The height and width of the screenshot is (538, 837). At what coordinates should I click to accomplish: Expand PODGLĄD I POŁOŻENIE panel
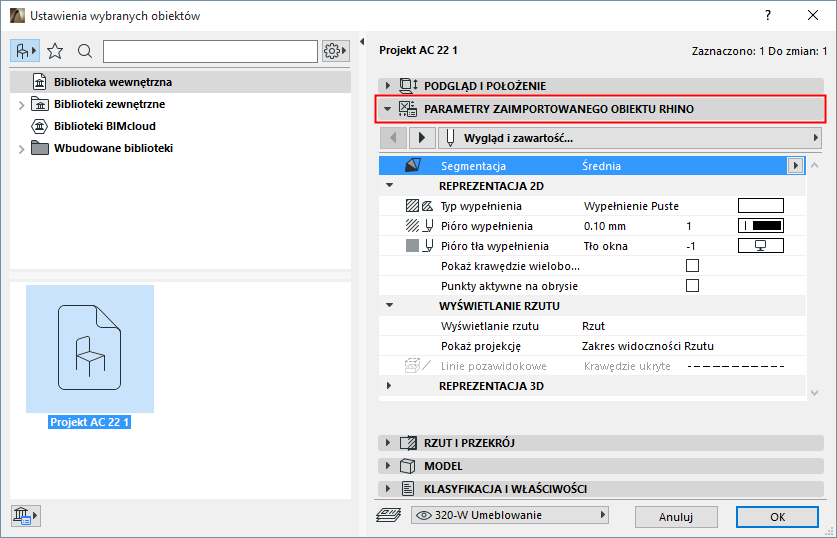(388, 85)
